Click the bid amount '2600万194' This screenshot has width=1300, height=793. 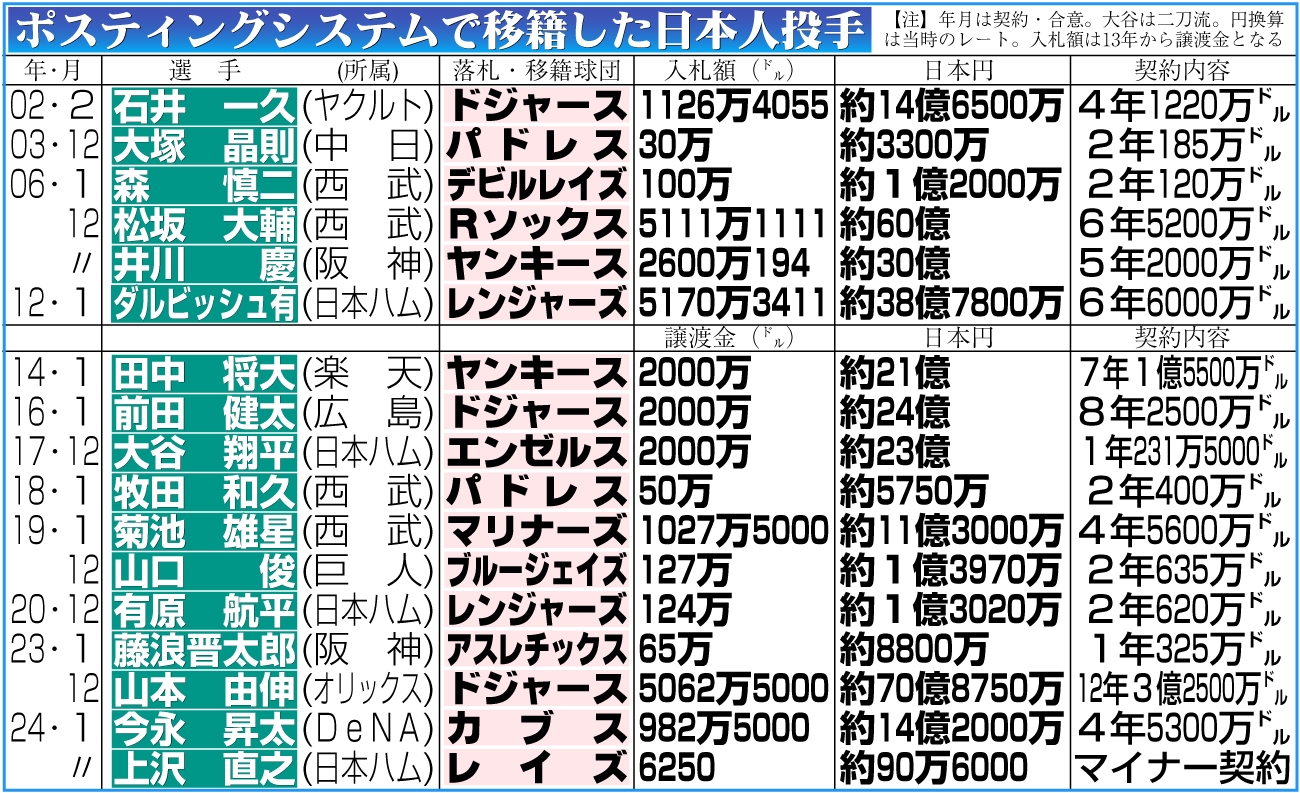pyautogui.click(x=725, y=263)
